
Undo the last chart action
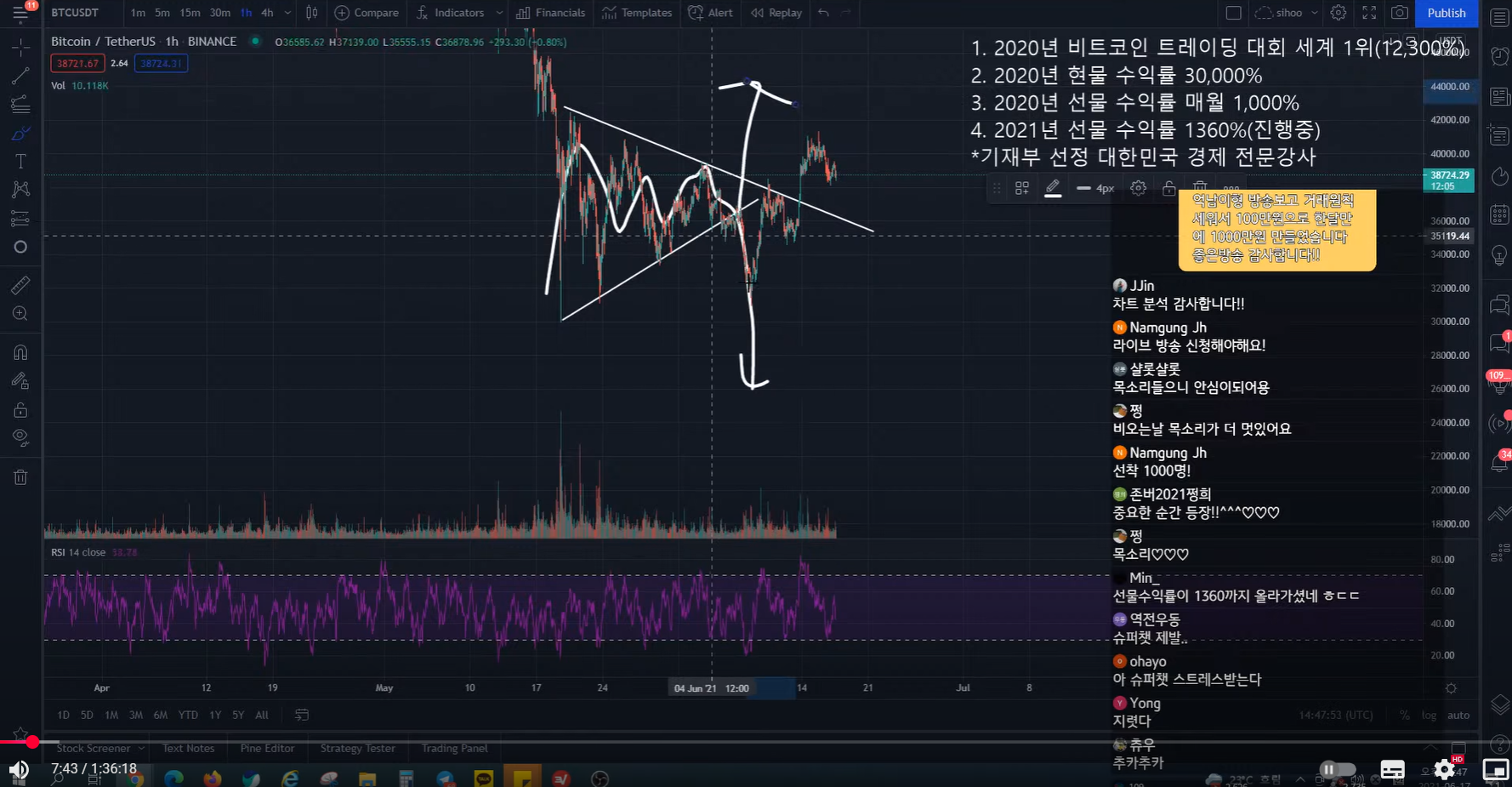pos(823,13)
